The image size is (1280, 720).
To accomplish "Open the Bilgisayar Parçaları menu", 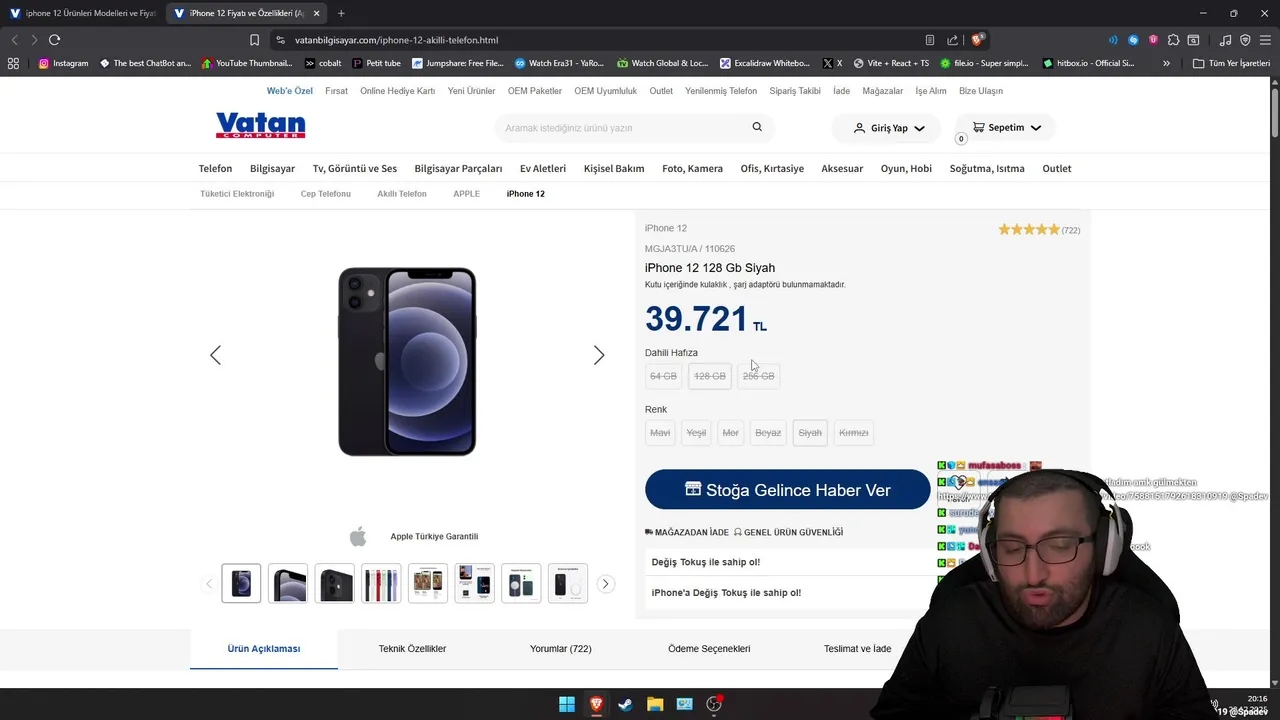I will [458, 168].
